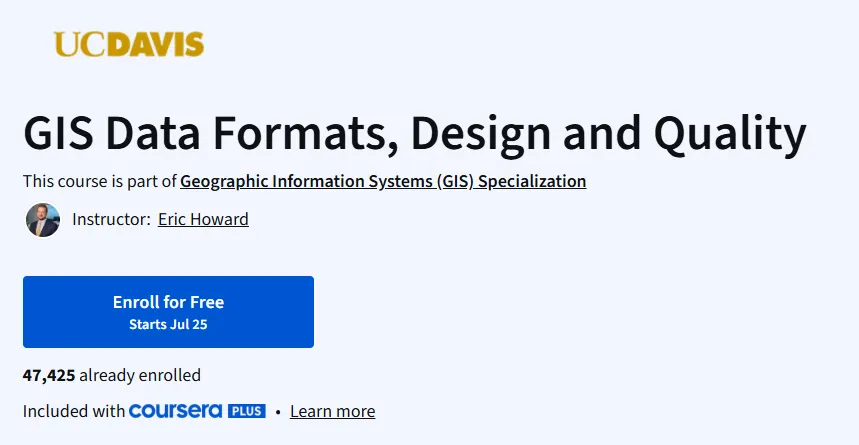Click the 47,425 enrollment count

click(49, 375)
